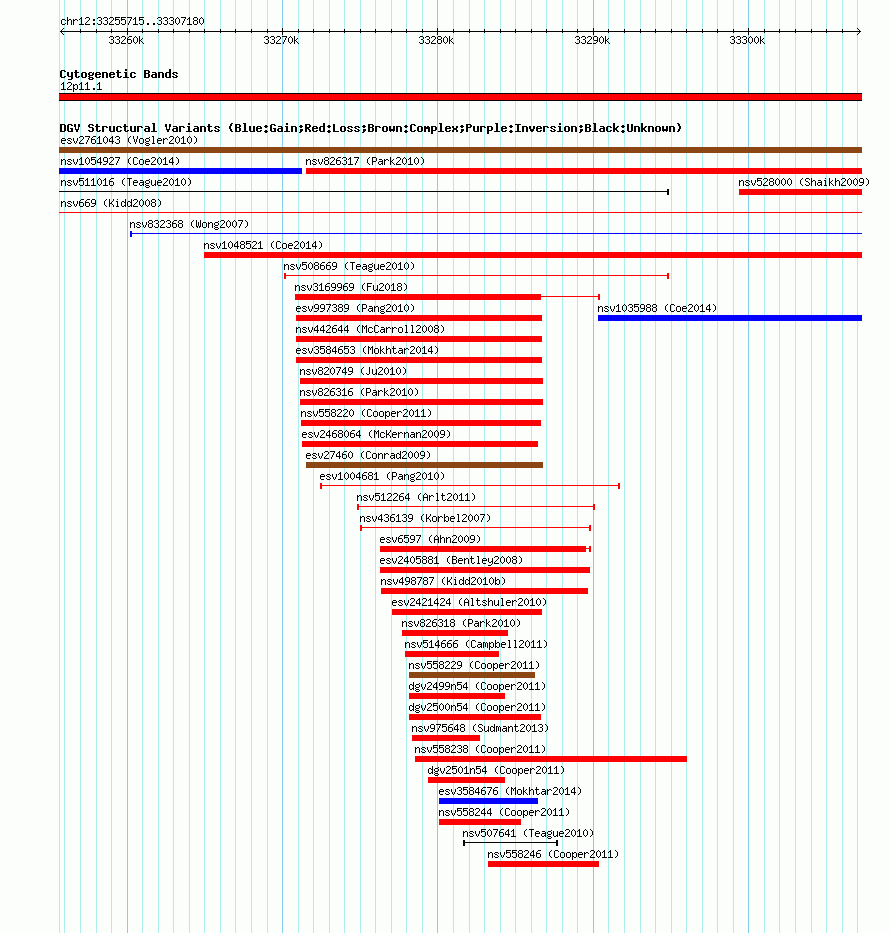Screen dimensions: 890x933
Task: Open nsv528000 (Shaikh2009) variant label
Action: pyautogui.click(x=804, y=182)
